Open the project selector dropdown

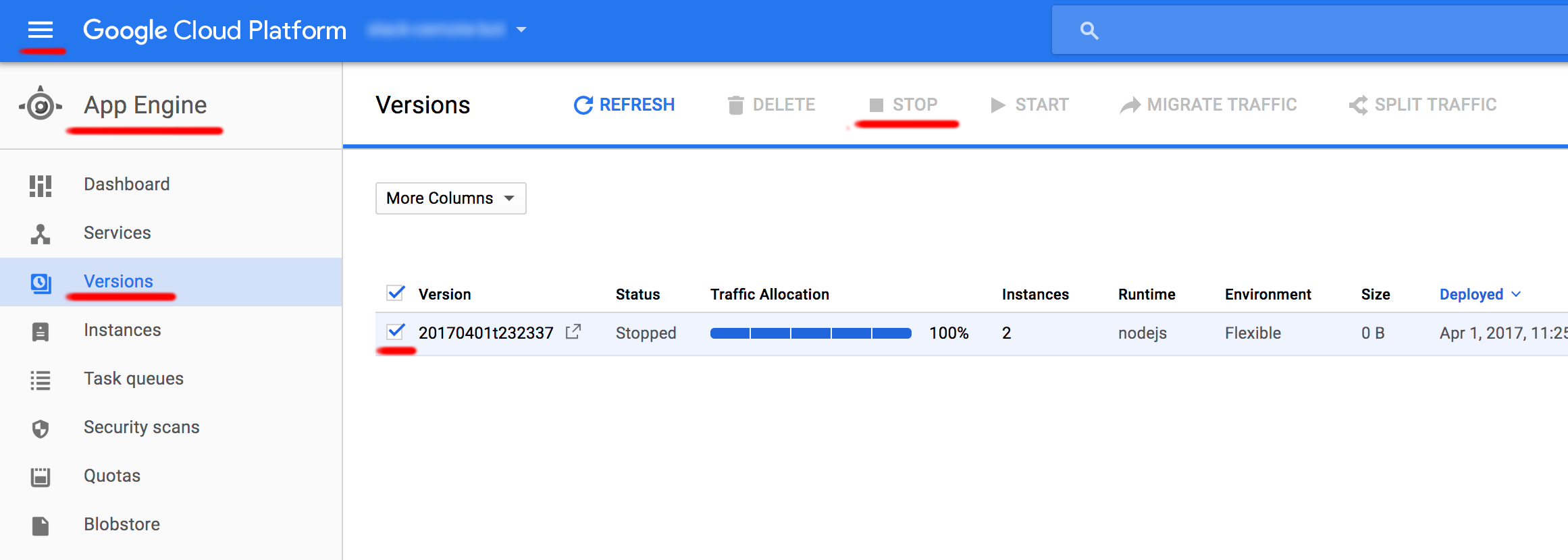[520, 30]
